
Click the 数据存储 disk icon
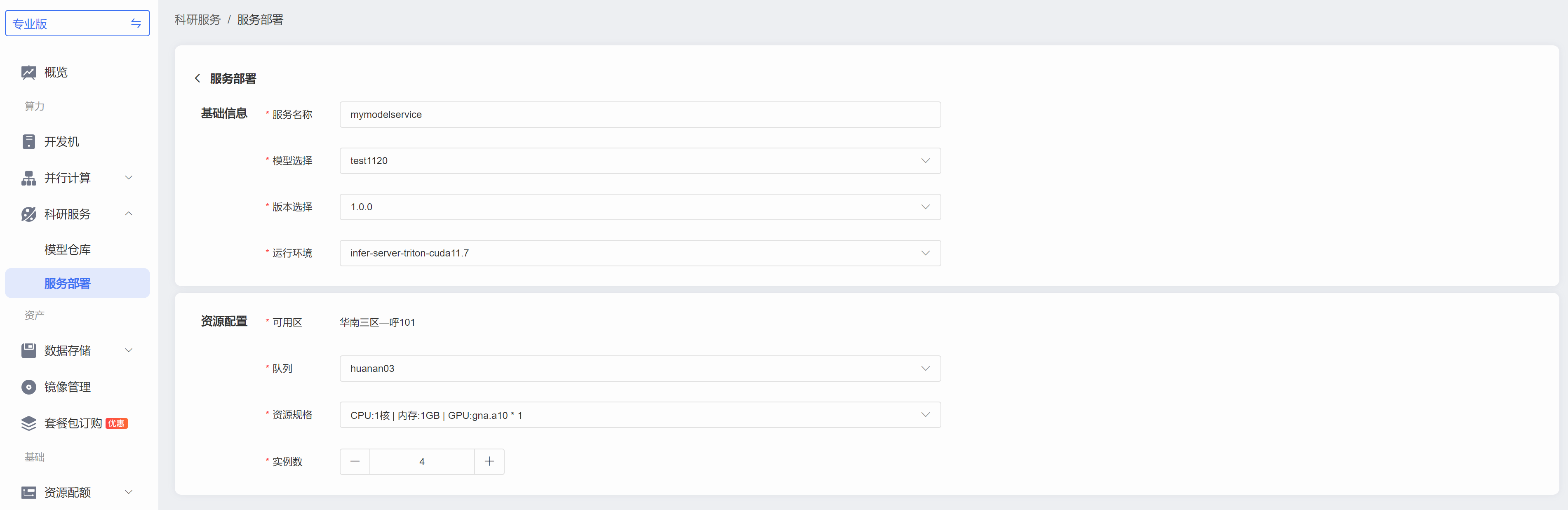tap(28, 350)
